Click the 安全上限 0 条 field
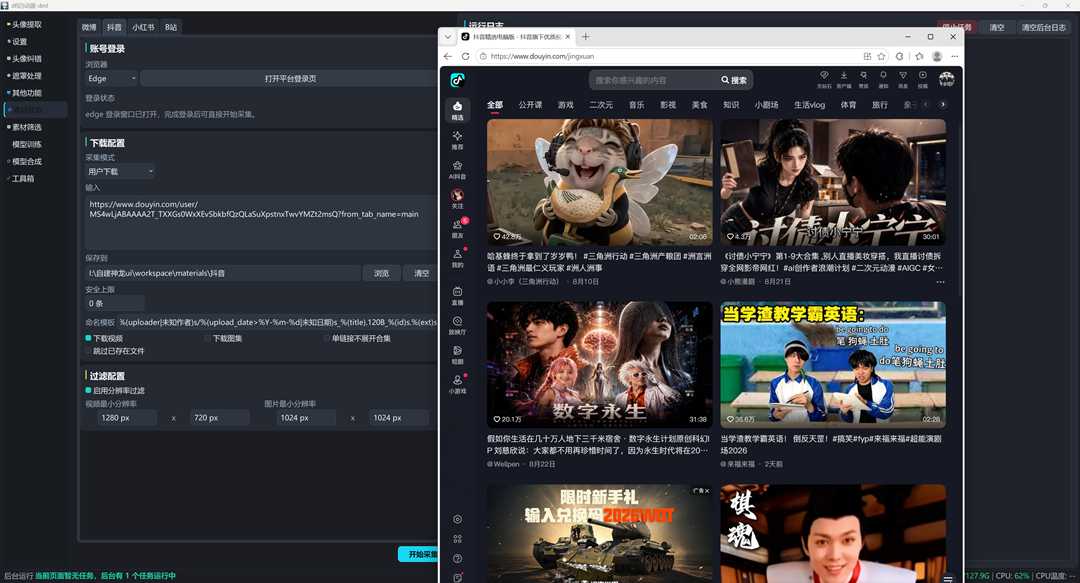The height and width of the screenshot is (583, 1080). pyautogui.click(x=114, y=303)
